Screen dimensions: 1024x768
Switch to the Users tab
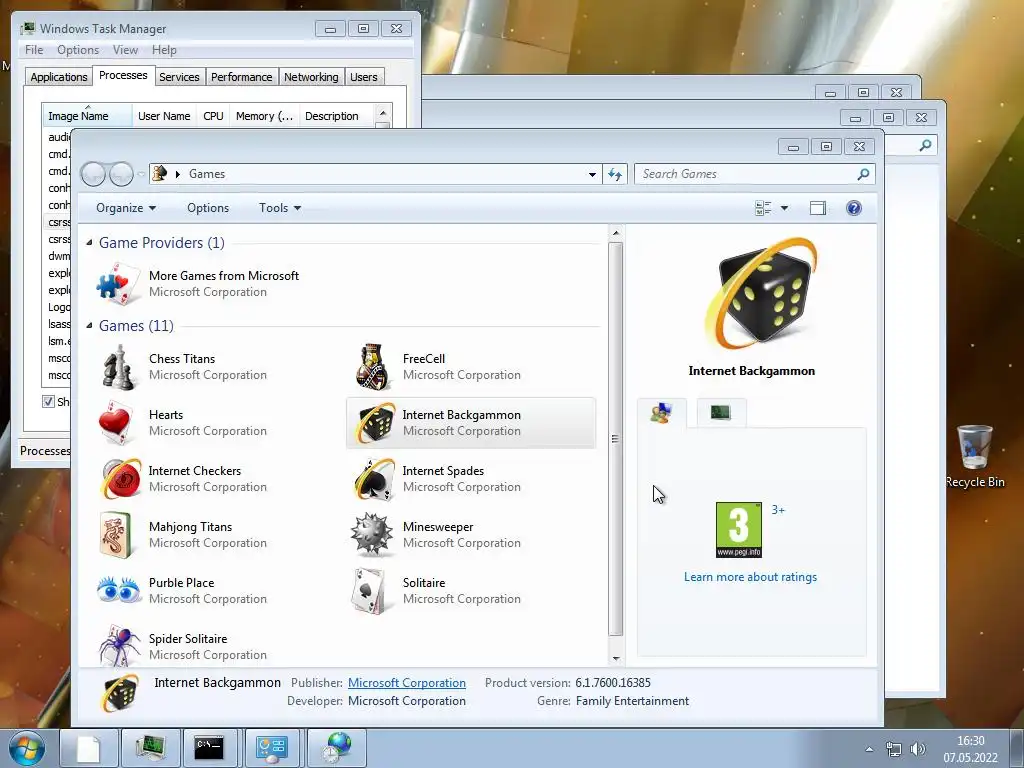(x=364, y=77)
